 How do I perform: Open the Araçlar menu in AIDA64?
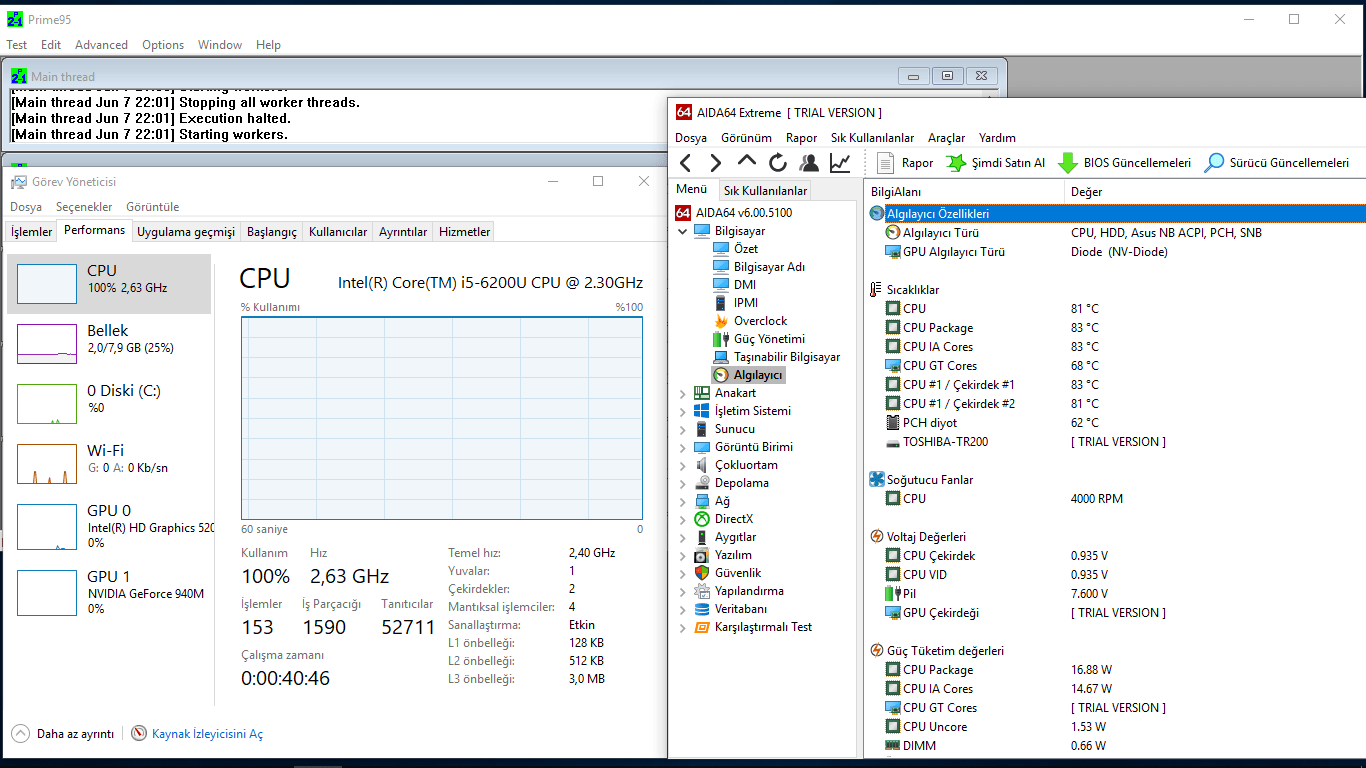(946, 138)
